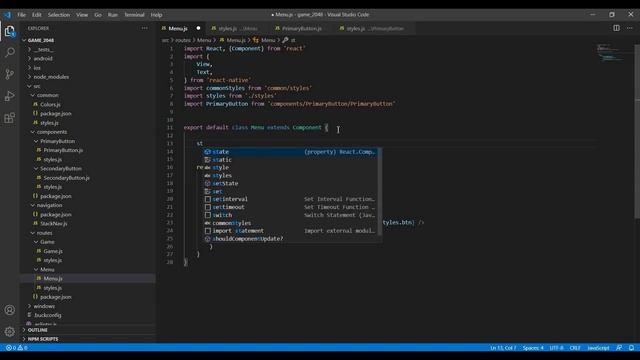640x360 pixels.
Task: Switch to the PrimaryButton.js tab
Action: coord(302,29)
